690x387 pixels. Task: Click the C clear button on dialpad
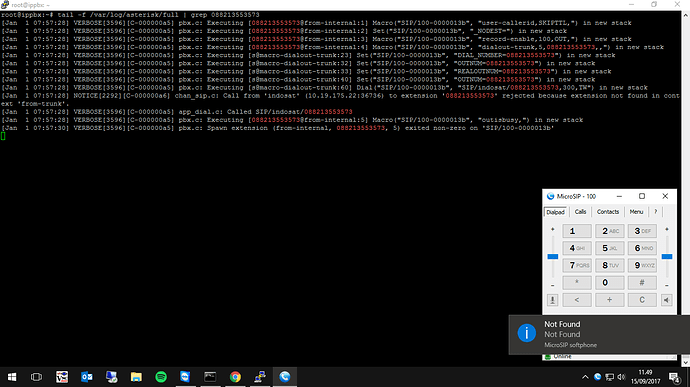[x=642, y=300]
